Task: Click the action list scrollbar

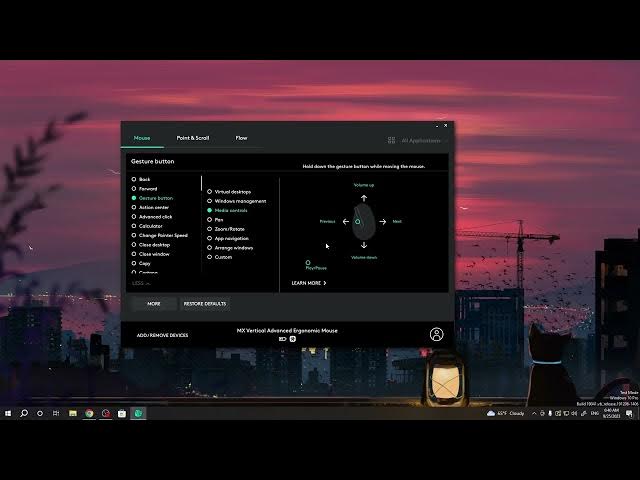Action: point(201,183)
